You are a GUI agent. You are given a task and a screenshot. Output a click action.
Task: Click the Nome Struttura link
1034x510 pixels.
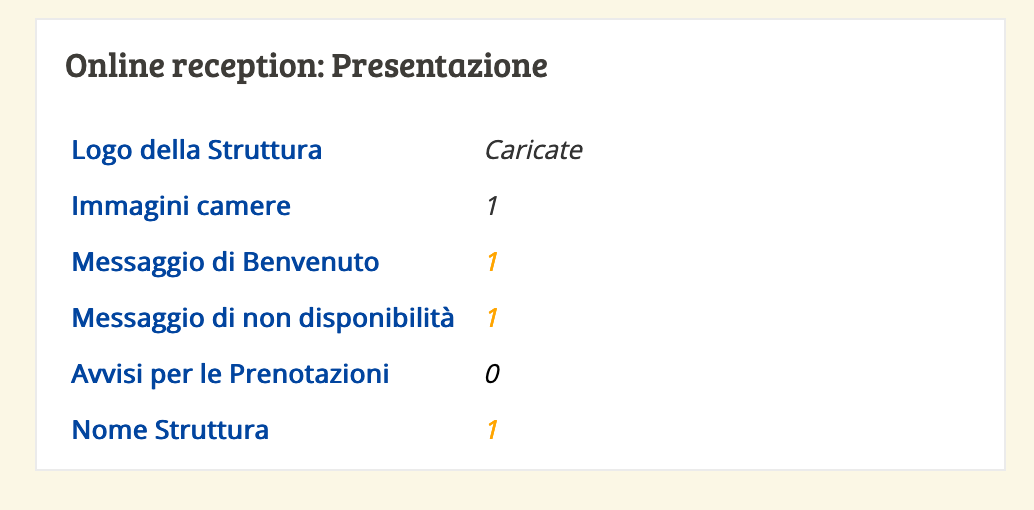[x=170, y=430]
